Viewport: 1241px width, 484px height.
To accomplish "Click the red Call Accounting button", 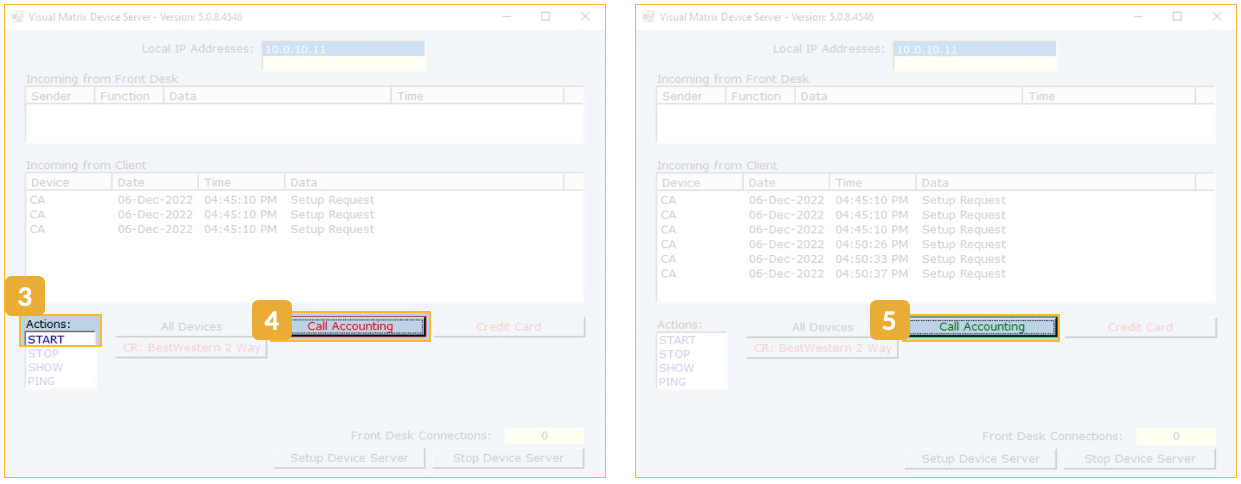I will [x=350, y=327].
